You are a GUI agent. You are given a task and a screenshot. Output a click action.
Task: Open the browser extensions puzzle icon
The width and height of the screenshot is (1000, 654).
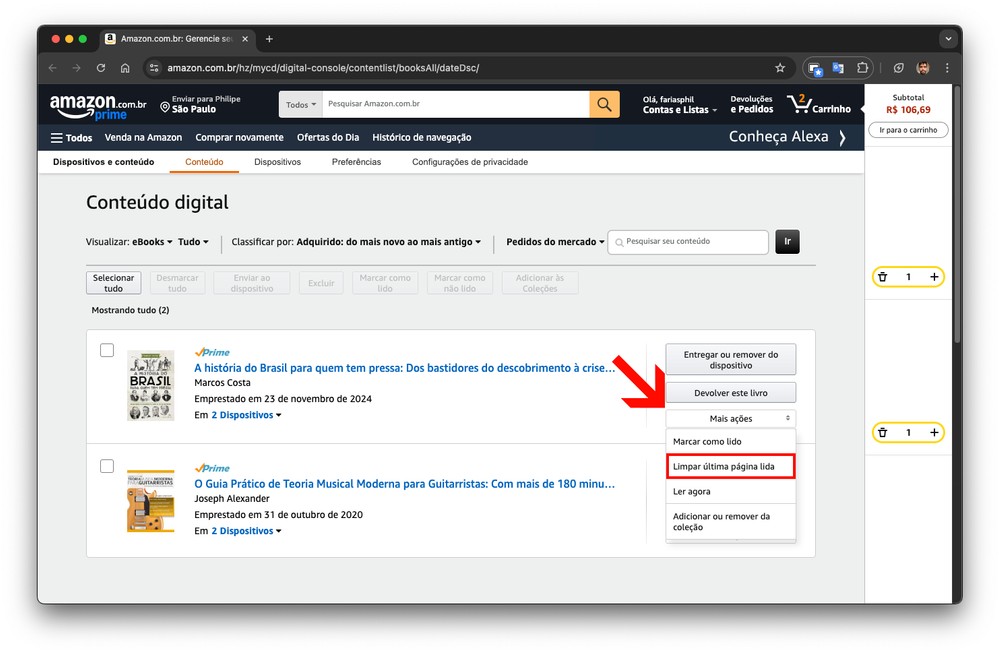(862, 68)
